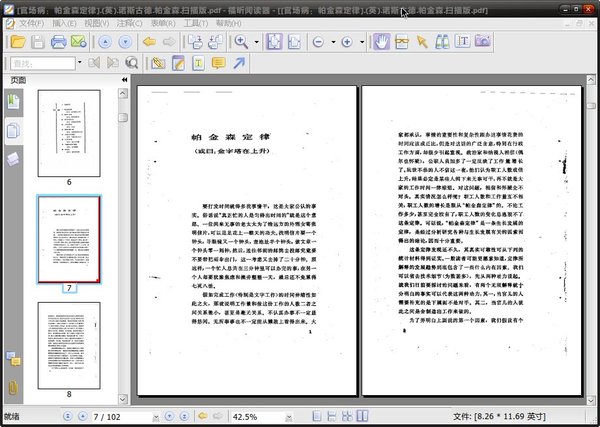Image resolution: width=600 pixels, height=427 pixels.
Task: Open the 表单 Forms menu
Action: [x=163, y=24]
